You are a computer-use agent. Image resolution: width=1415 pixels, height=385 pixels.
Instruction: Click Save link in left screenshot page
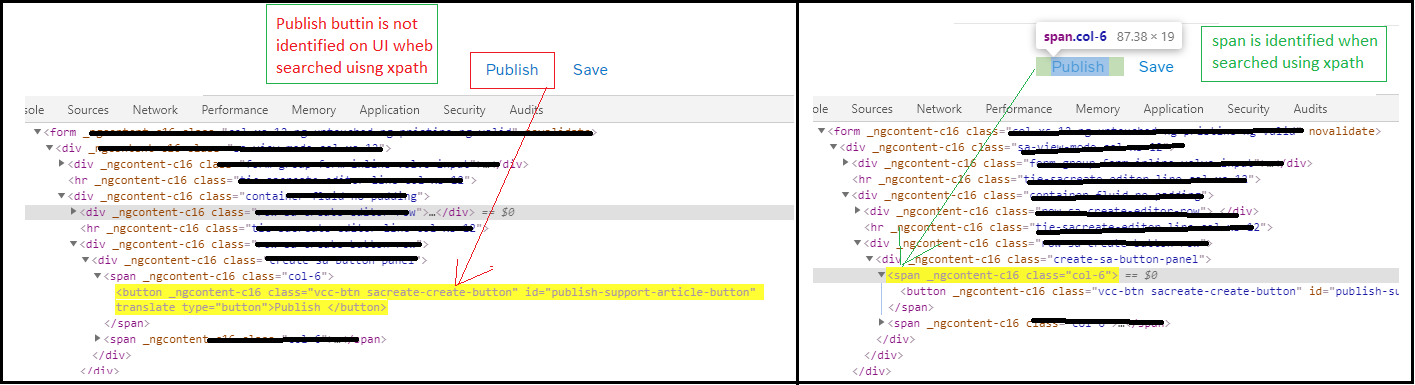pos(590,70)
